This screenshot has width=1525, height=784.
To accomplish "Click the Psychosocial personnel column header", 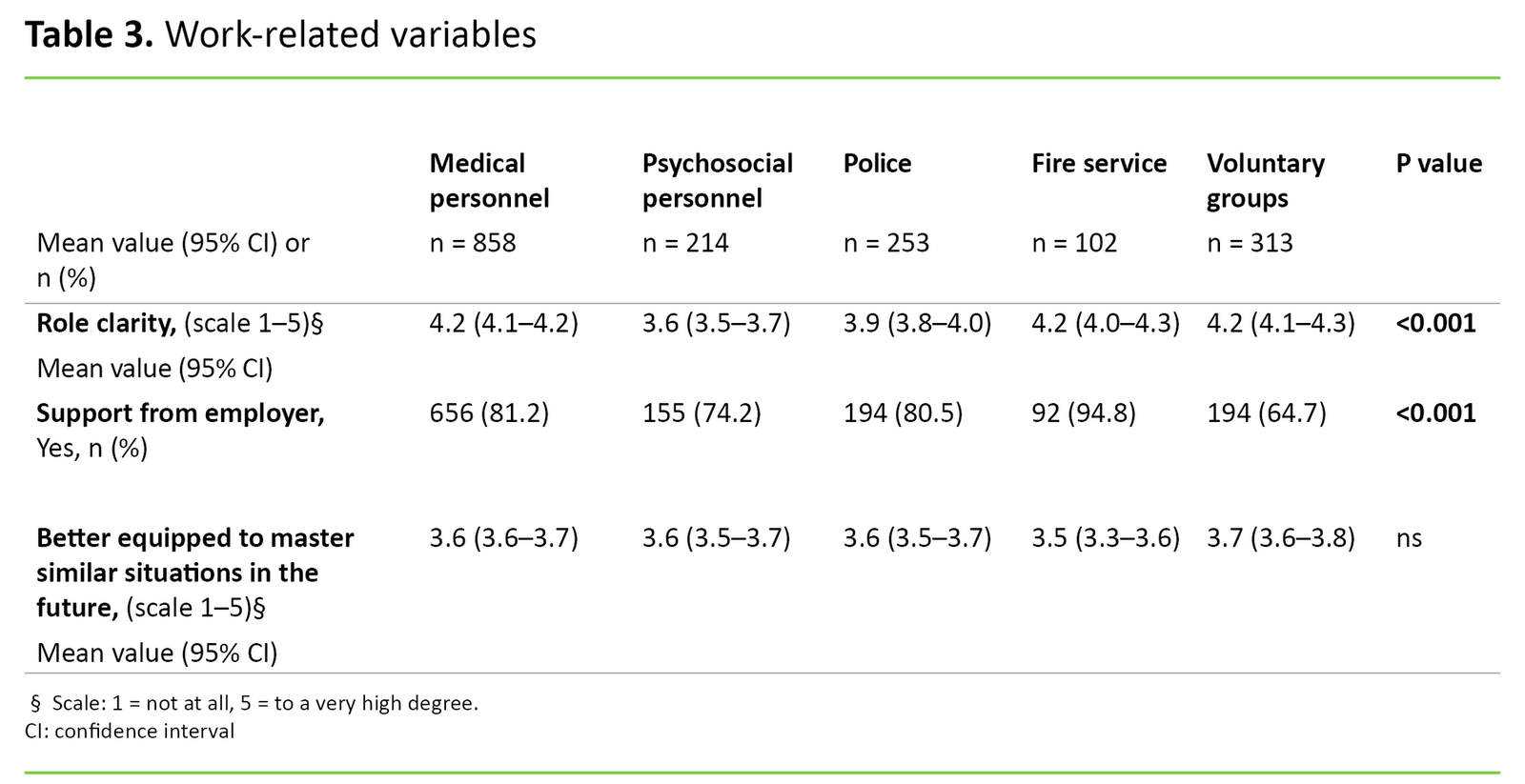I will 717,180.
